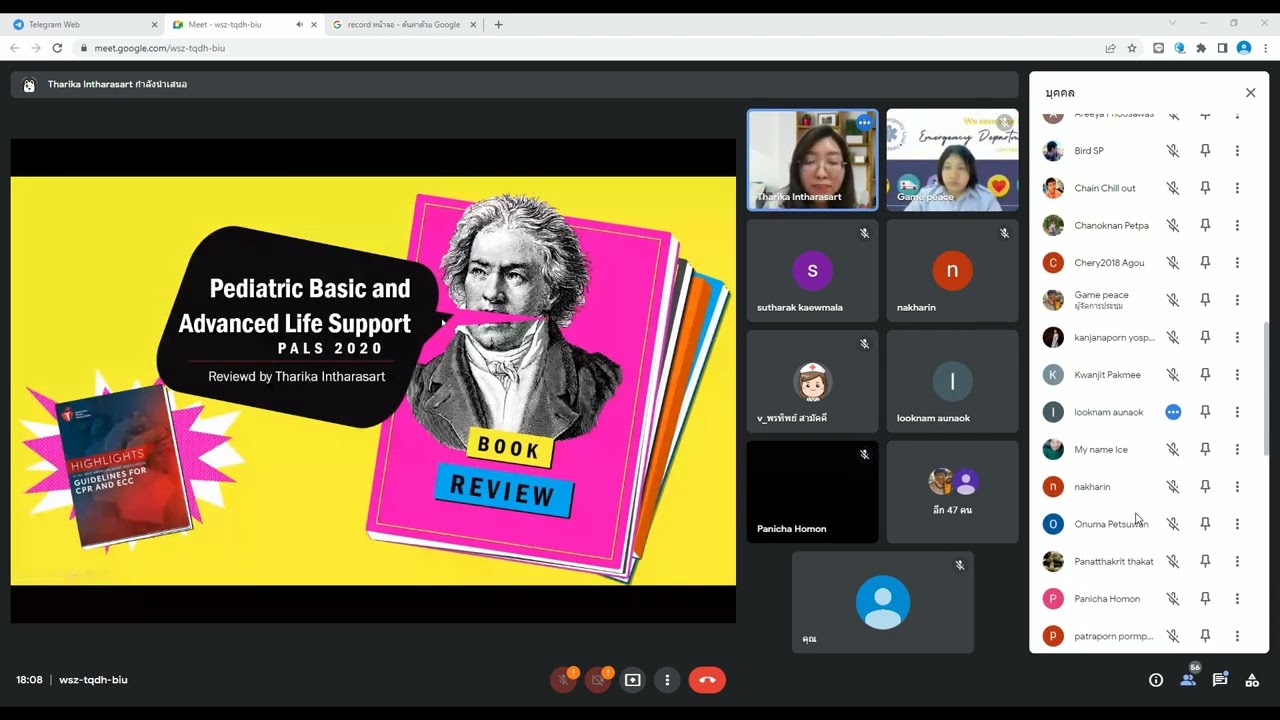Open the Chrome profile avatar
The width and height of the screenshot is (1280, 720).
click(x=1244, y=48)
